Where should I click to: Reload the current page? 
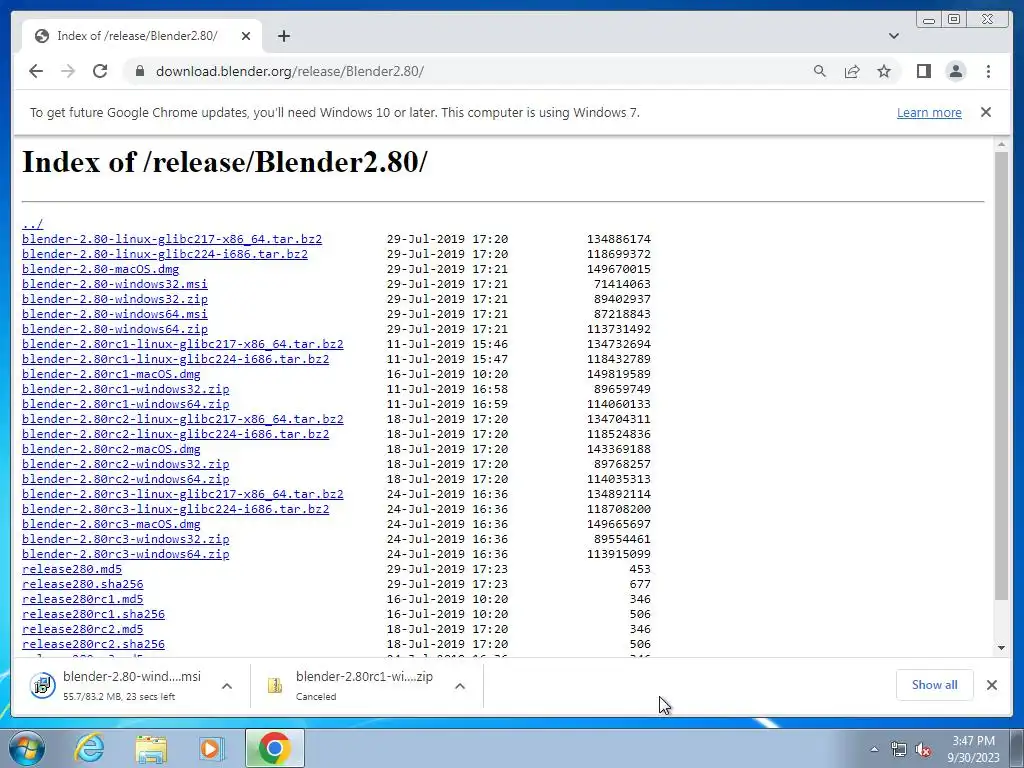100,71
